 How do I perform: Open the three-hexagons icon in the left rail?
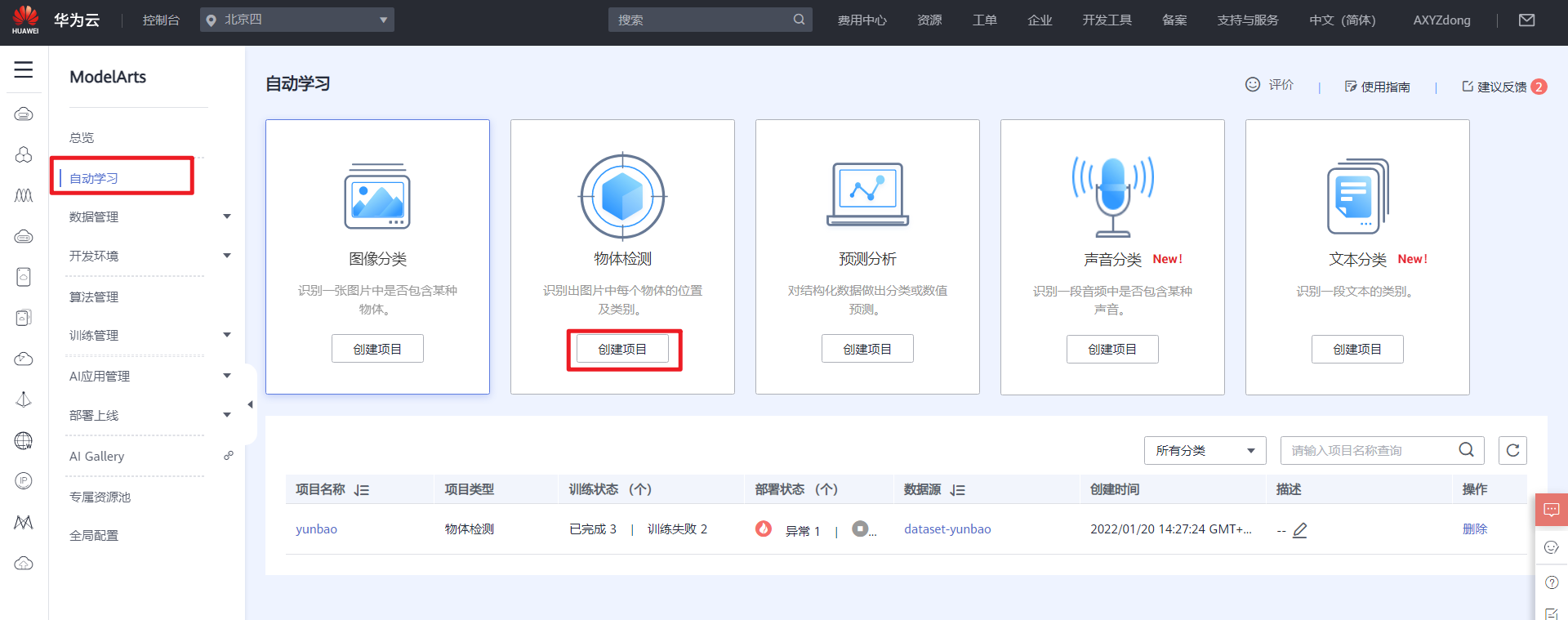click(x=24, y=154)
